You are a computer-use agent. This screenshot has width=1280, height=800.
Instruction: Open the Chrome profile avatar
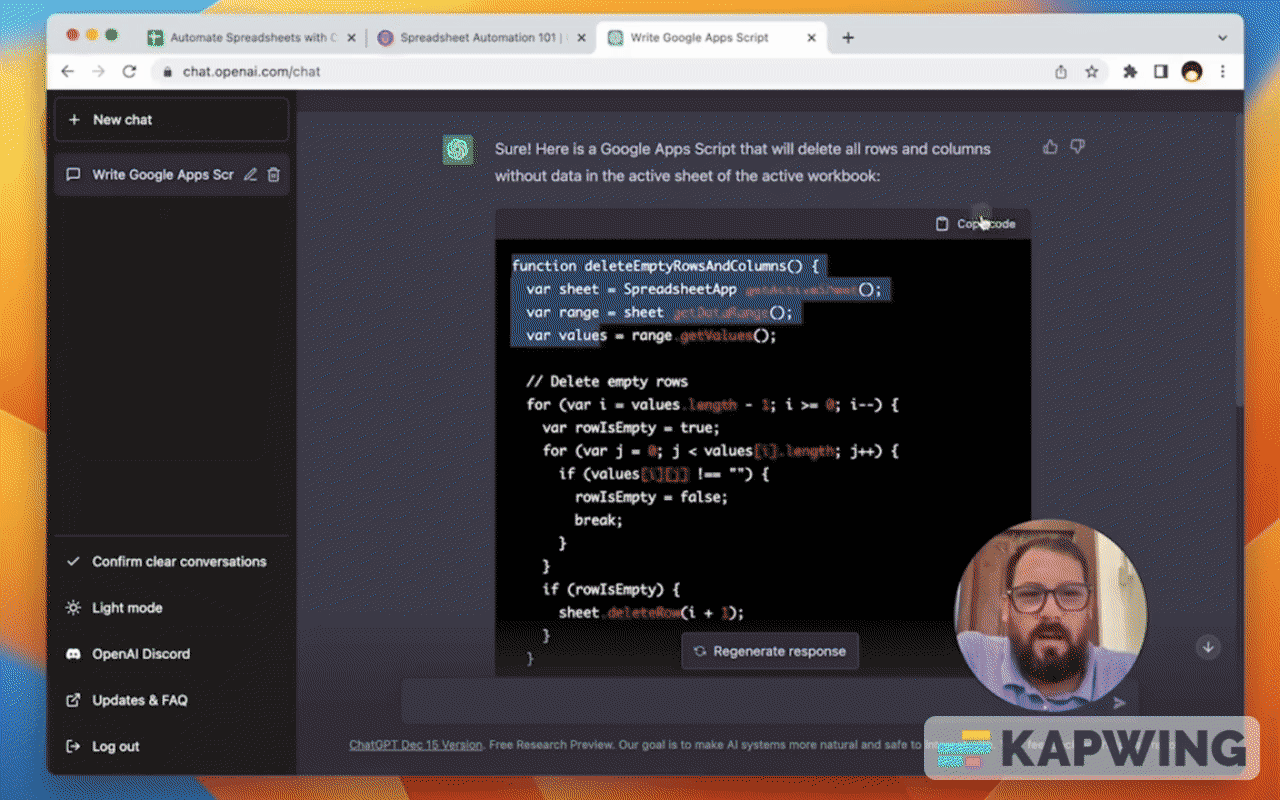(1191, 72)
